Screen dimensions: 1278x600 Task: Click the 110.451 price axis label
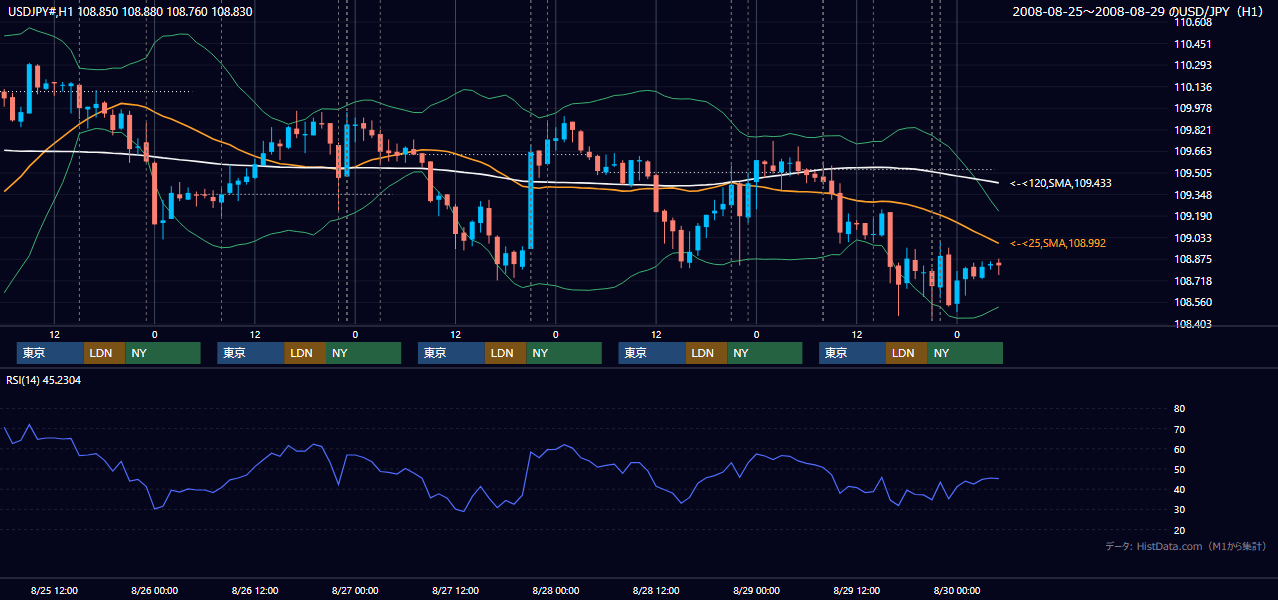click(x=1193, y=44)
